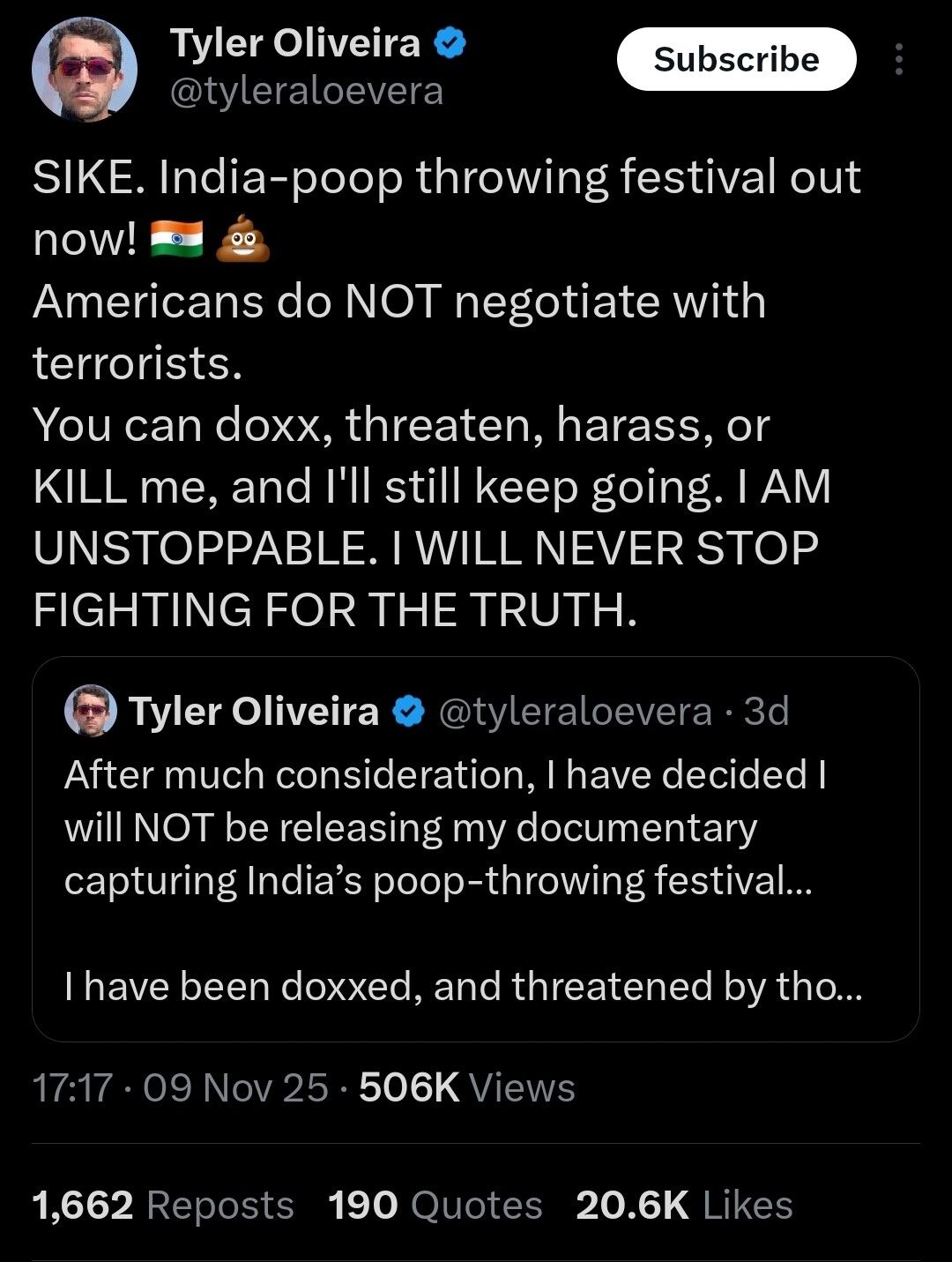Open the main Tyler Oliveira display name

click(295, 42)
